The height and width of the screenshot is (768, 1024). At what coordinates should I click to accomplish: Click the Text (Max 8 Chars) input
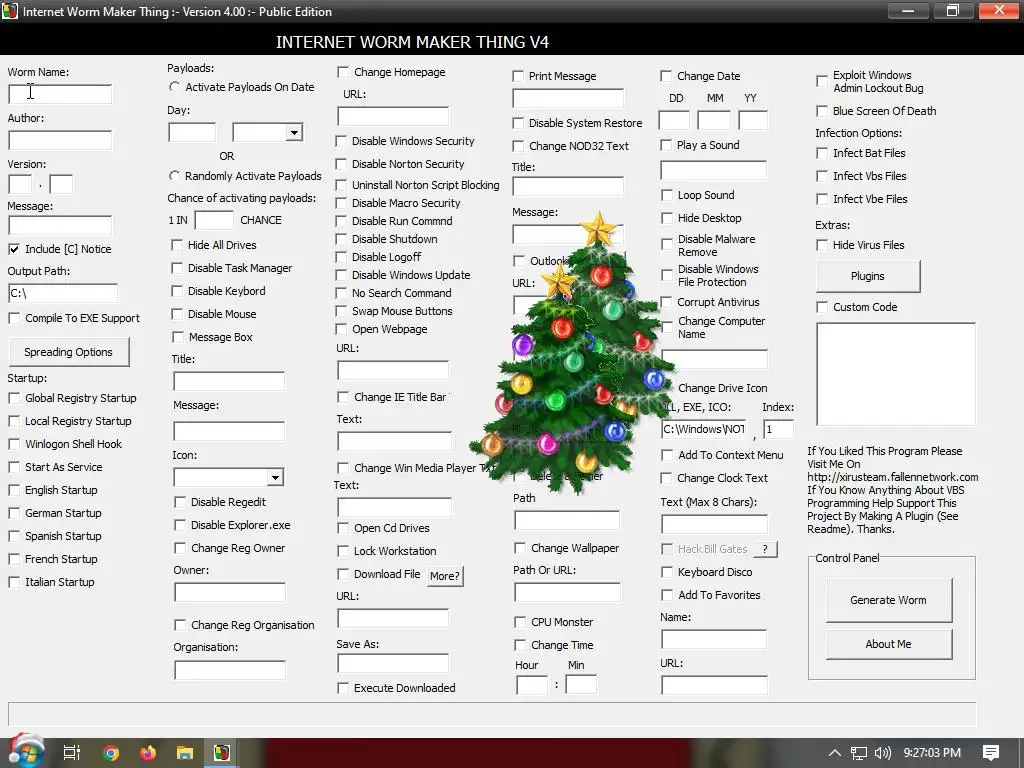click(714, 524)
